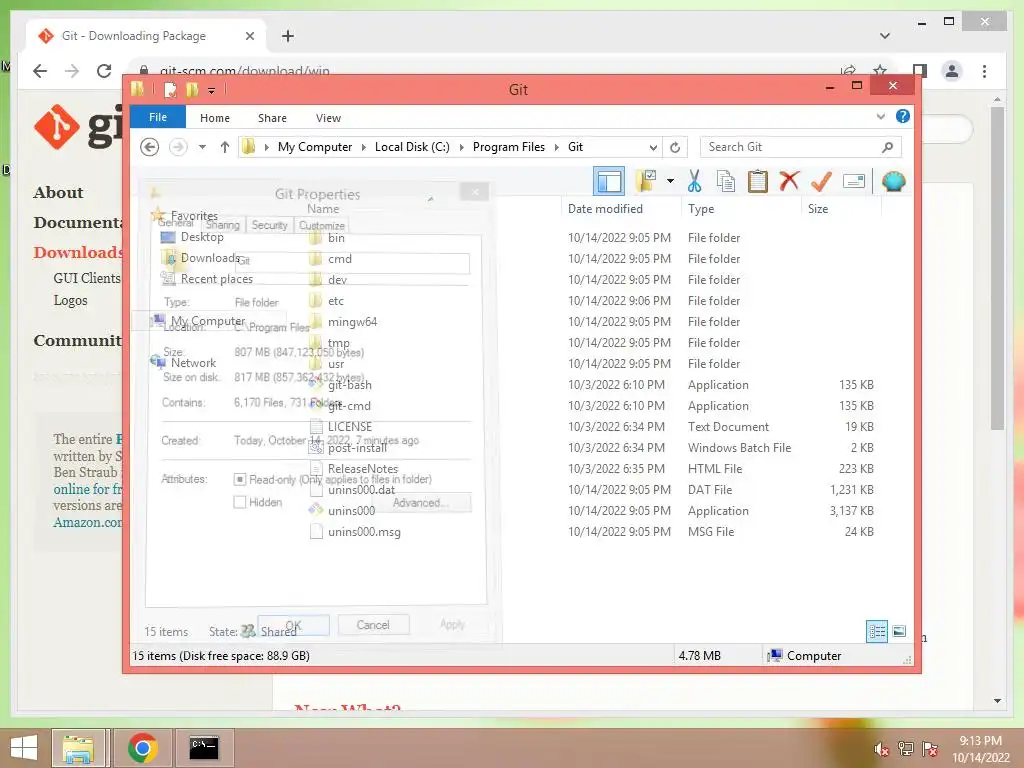Open the dropdown arrow beside folder options icon
1024x768 pixels.
[x=670, y=181]
